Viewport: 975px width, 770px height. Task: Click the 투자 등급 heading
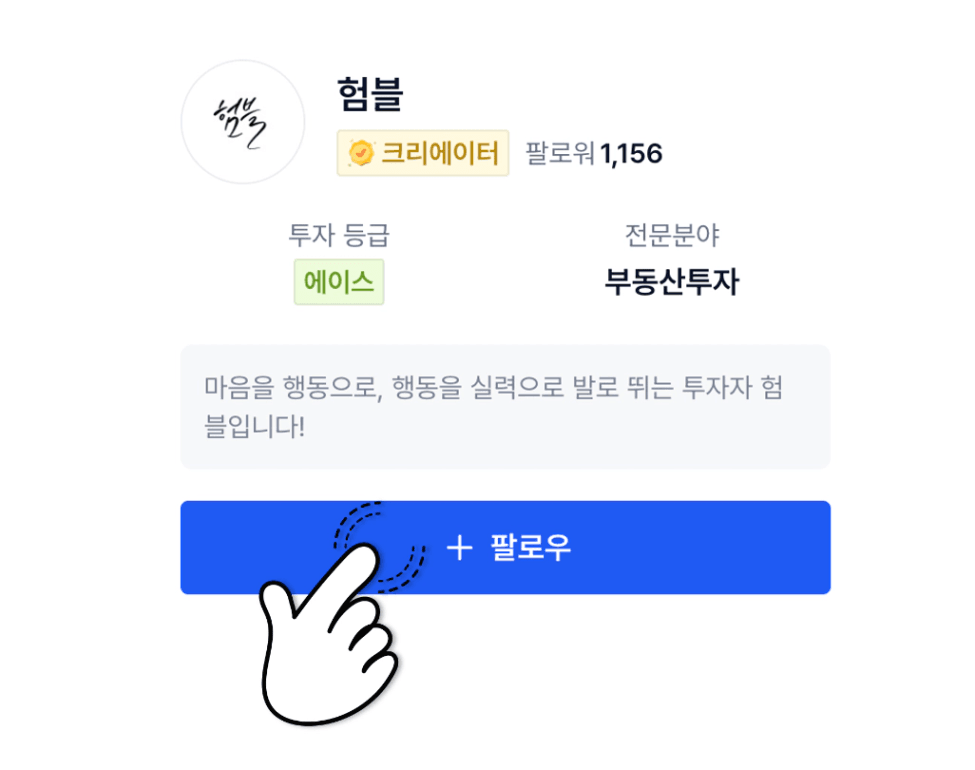[338, 236]
